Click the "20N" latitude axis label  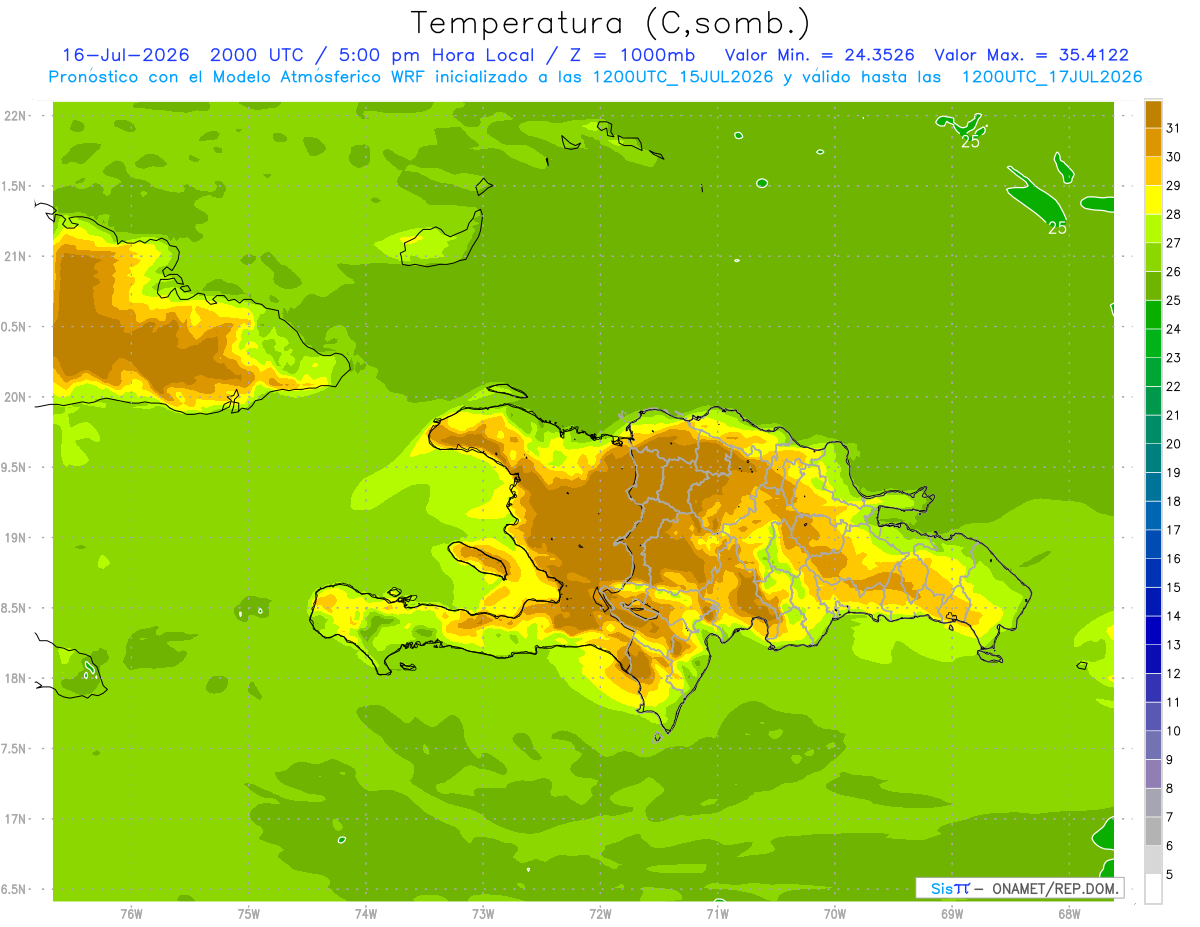(16, 397)
